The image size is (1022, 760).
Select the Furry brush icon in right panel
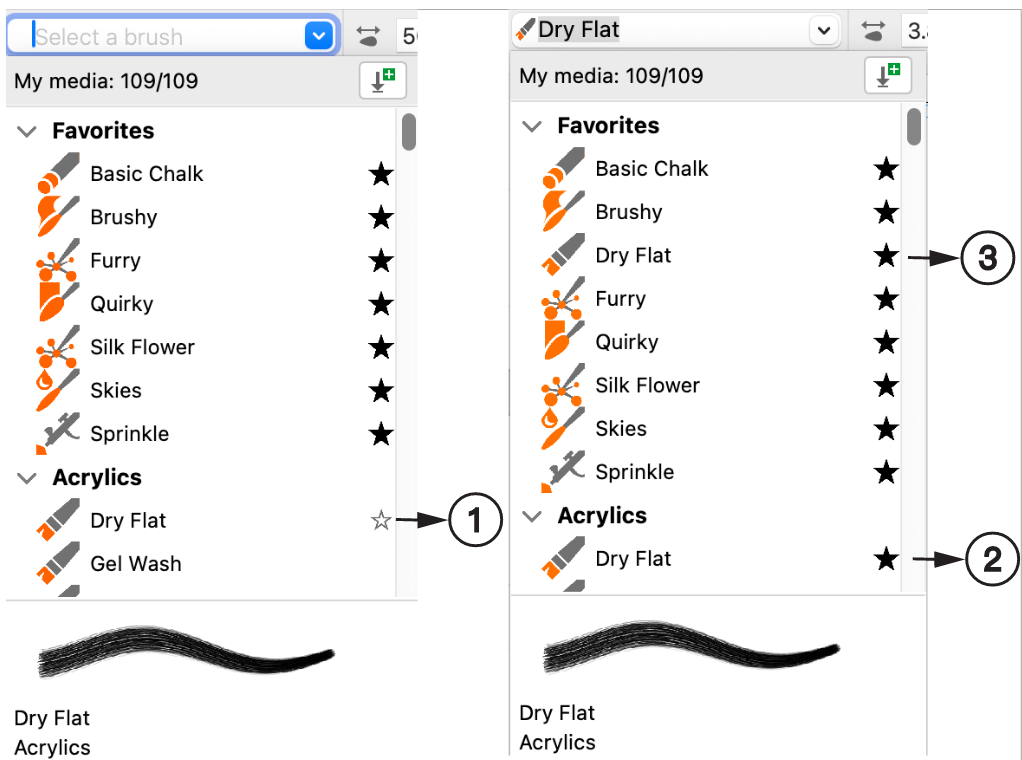562,298
